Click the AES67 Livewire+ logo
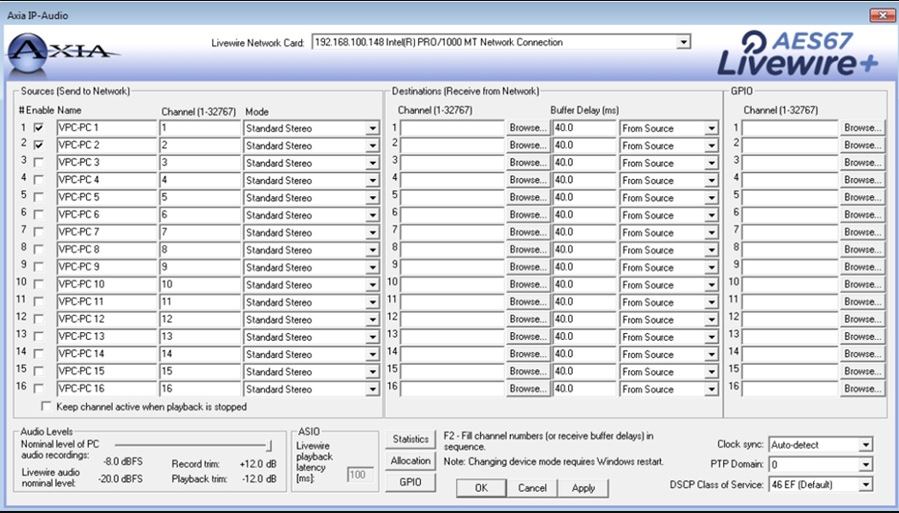This screenshot has width=899, height=513. pyautogui.click(x=801, y=53)
